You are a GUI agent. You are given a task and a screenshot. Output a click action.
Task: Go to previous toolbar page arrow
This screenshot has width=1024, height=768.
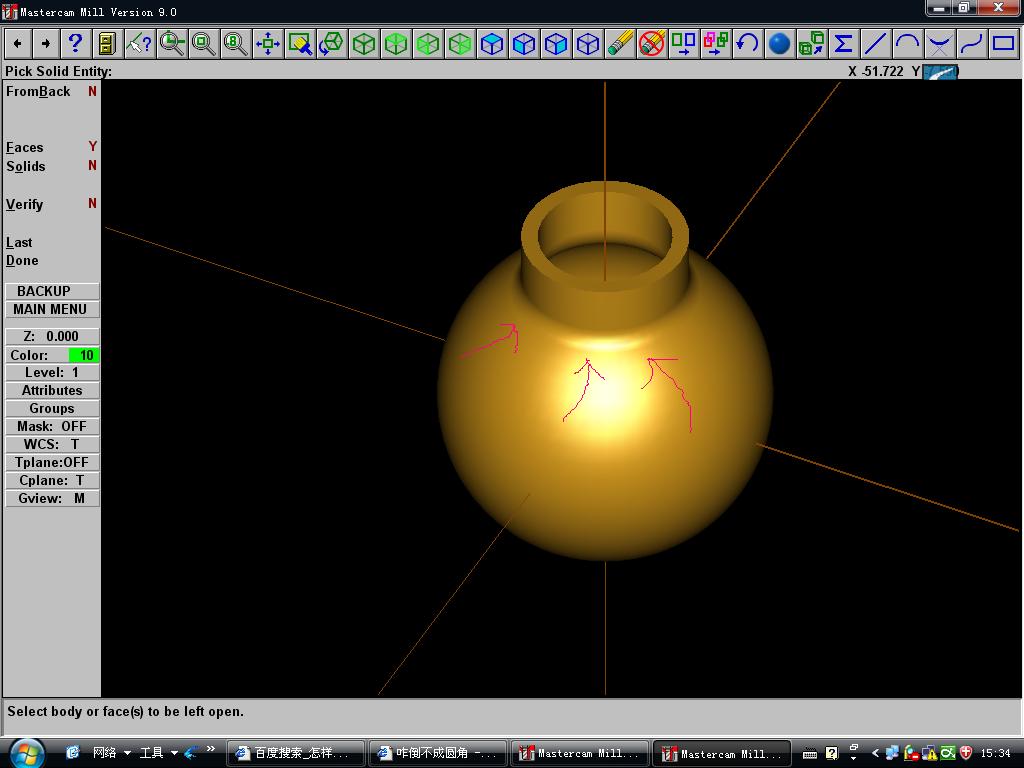(x=18, y=44)
